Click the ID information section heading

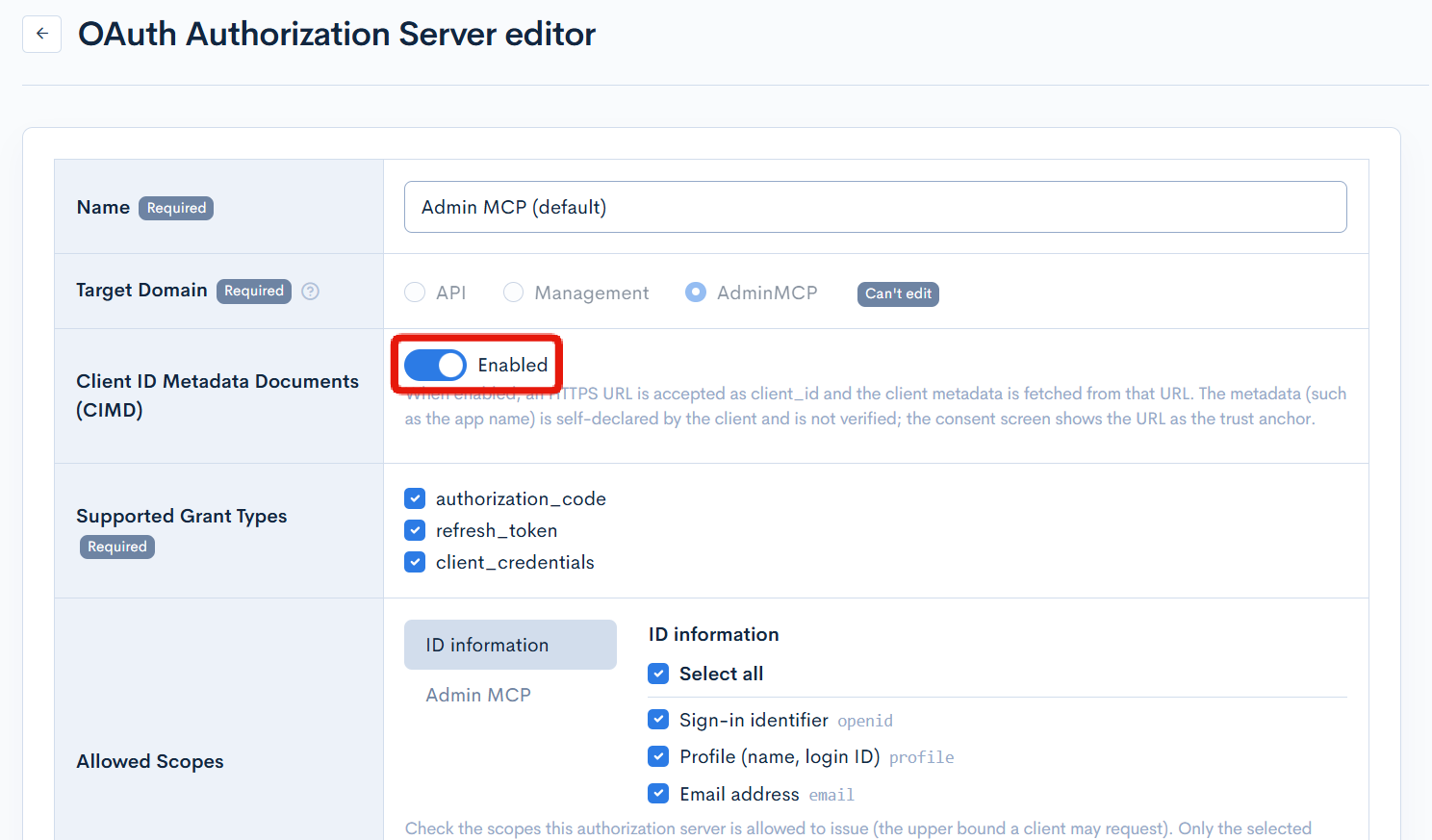(714, 634)
